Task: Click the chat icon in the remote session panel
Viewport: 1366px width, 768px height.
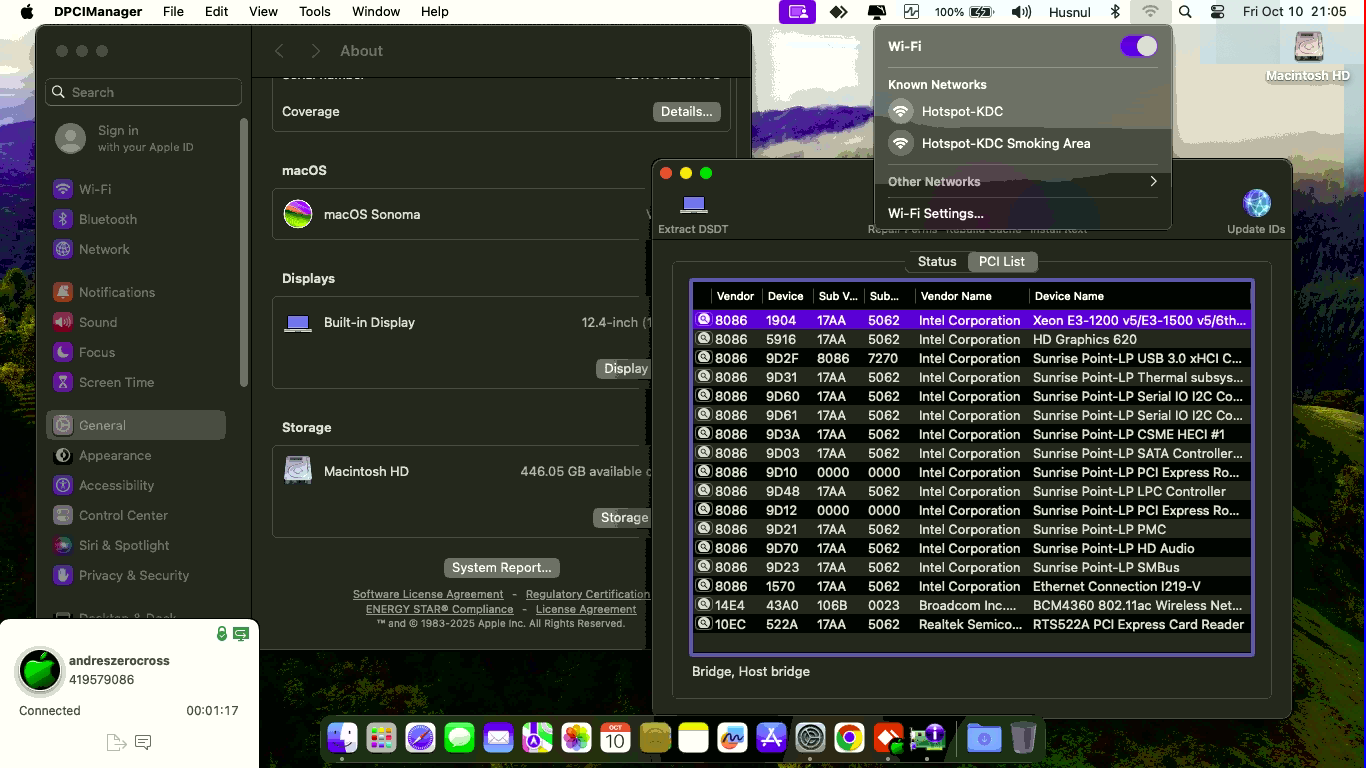Action: [143, 742]
